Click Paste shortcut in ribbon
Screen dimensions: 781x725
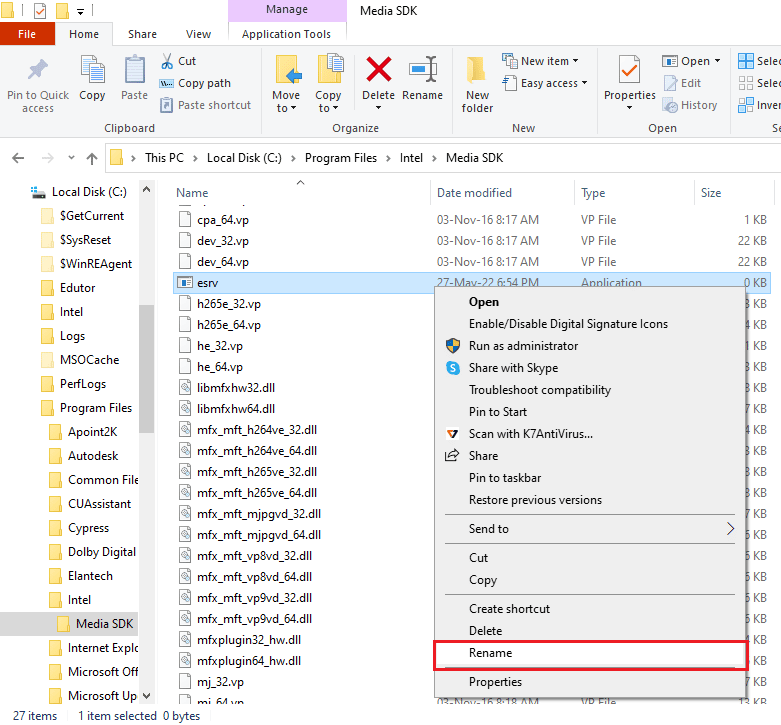205,105
